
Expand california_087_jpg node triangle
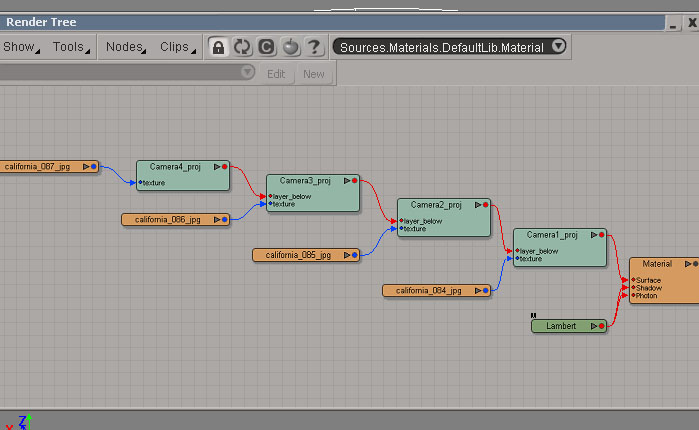tap(86, 167)
